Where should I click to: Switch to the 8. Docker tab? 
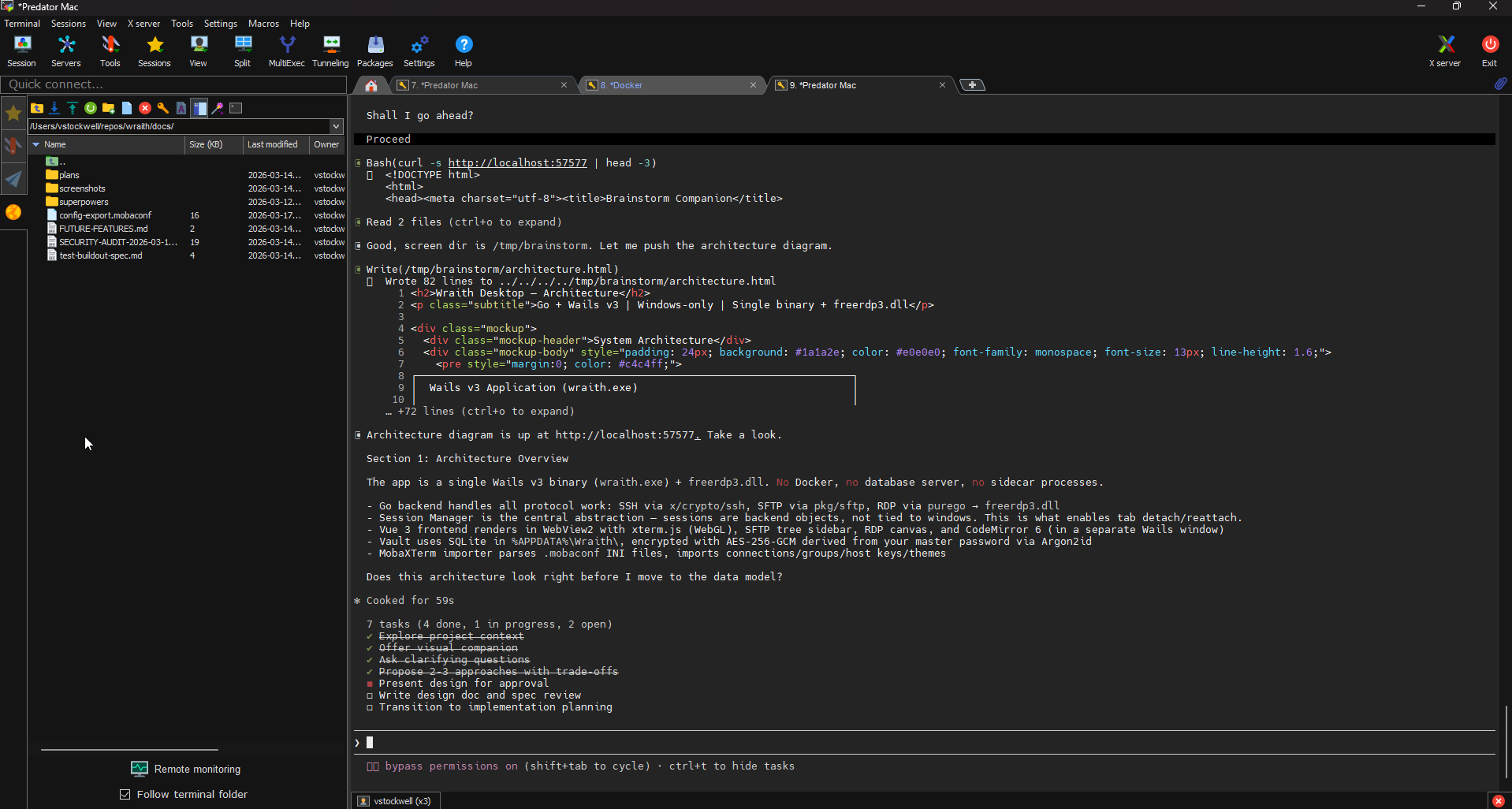point(670,85)
